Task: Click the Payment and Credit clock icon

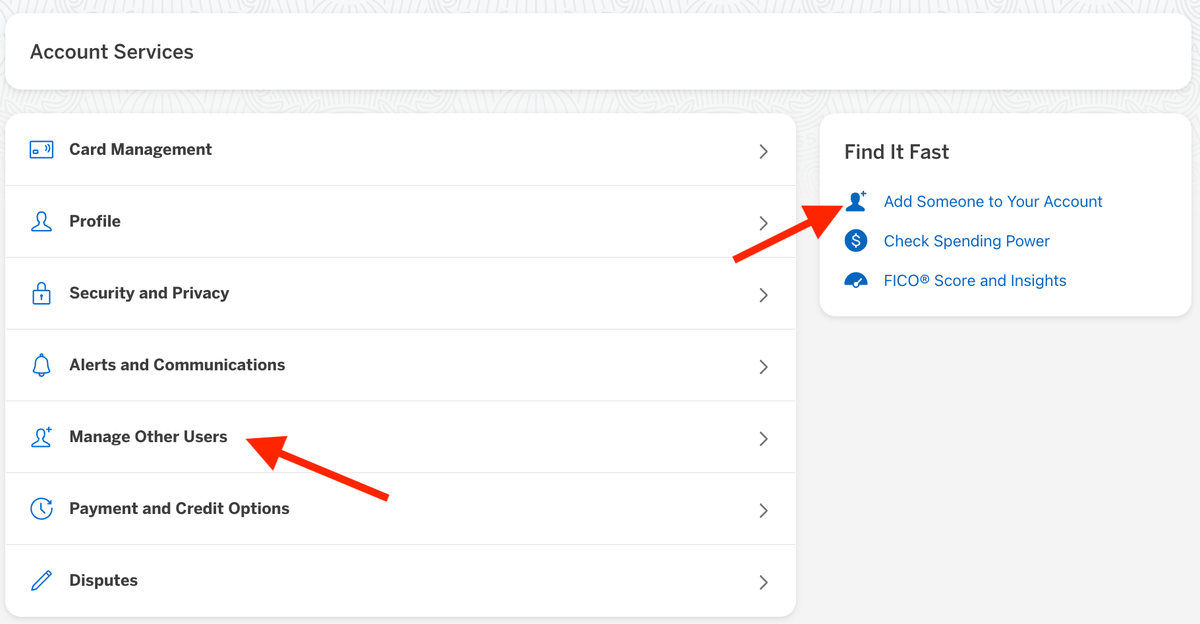Action: [x=41, y=509]
